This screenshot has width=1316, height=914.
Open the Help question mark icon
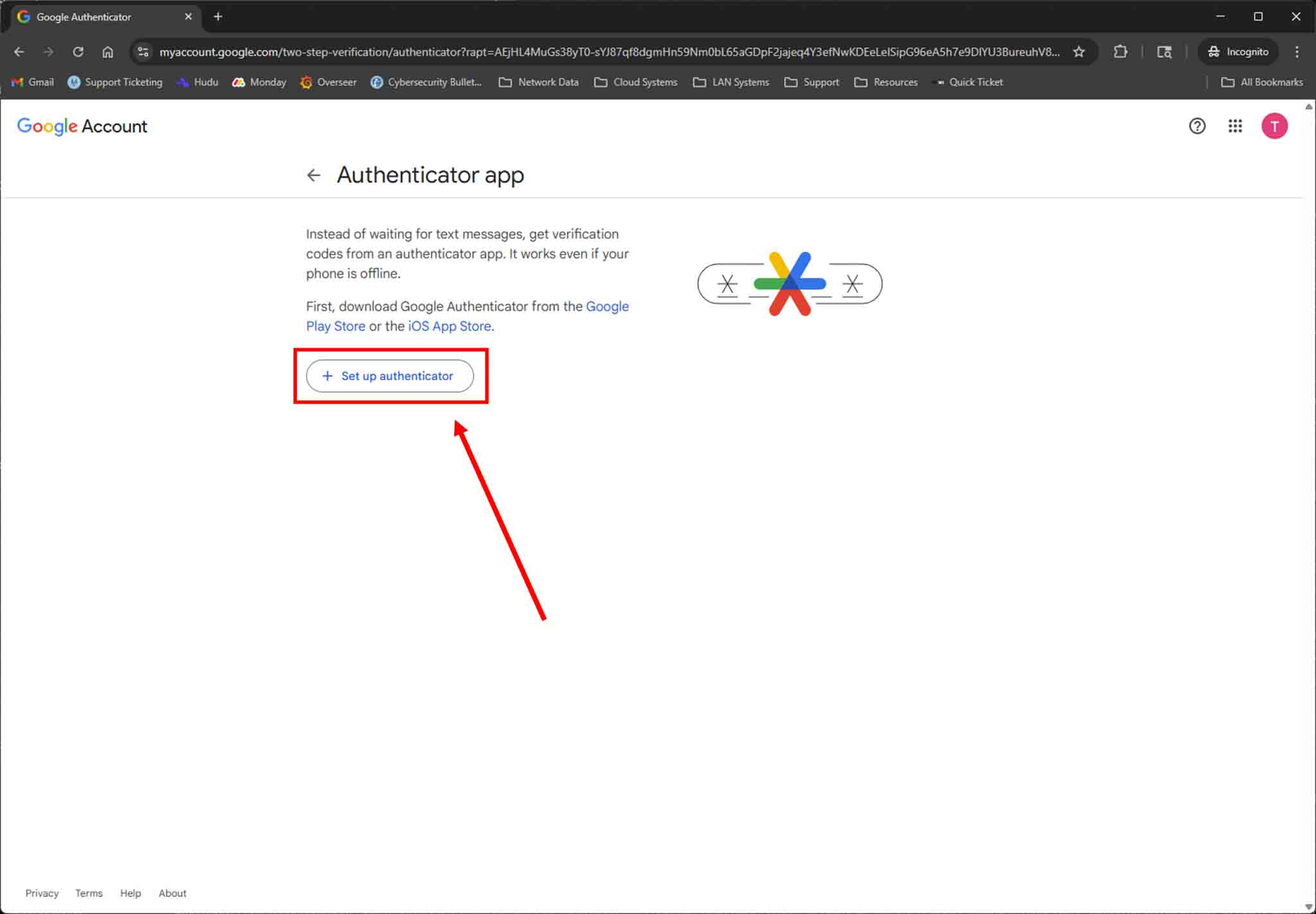coord(1196,126)
